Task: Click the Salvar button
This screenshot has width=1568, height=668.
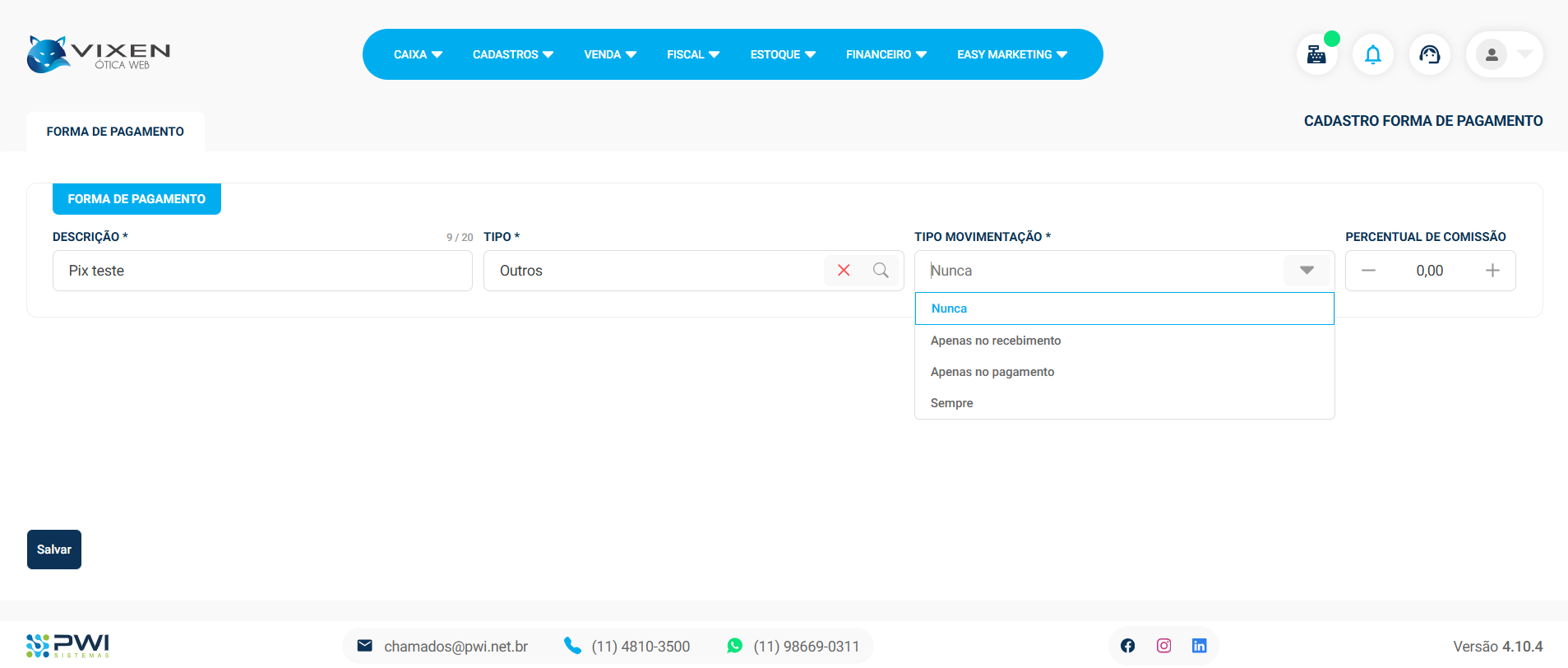Action: point(54,550)
